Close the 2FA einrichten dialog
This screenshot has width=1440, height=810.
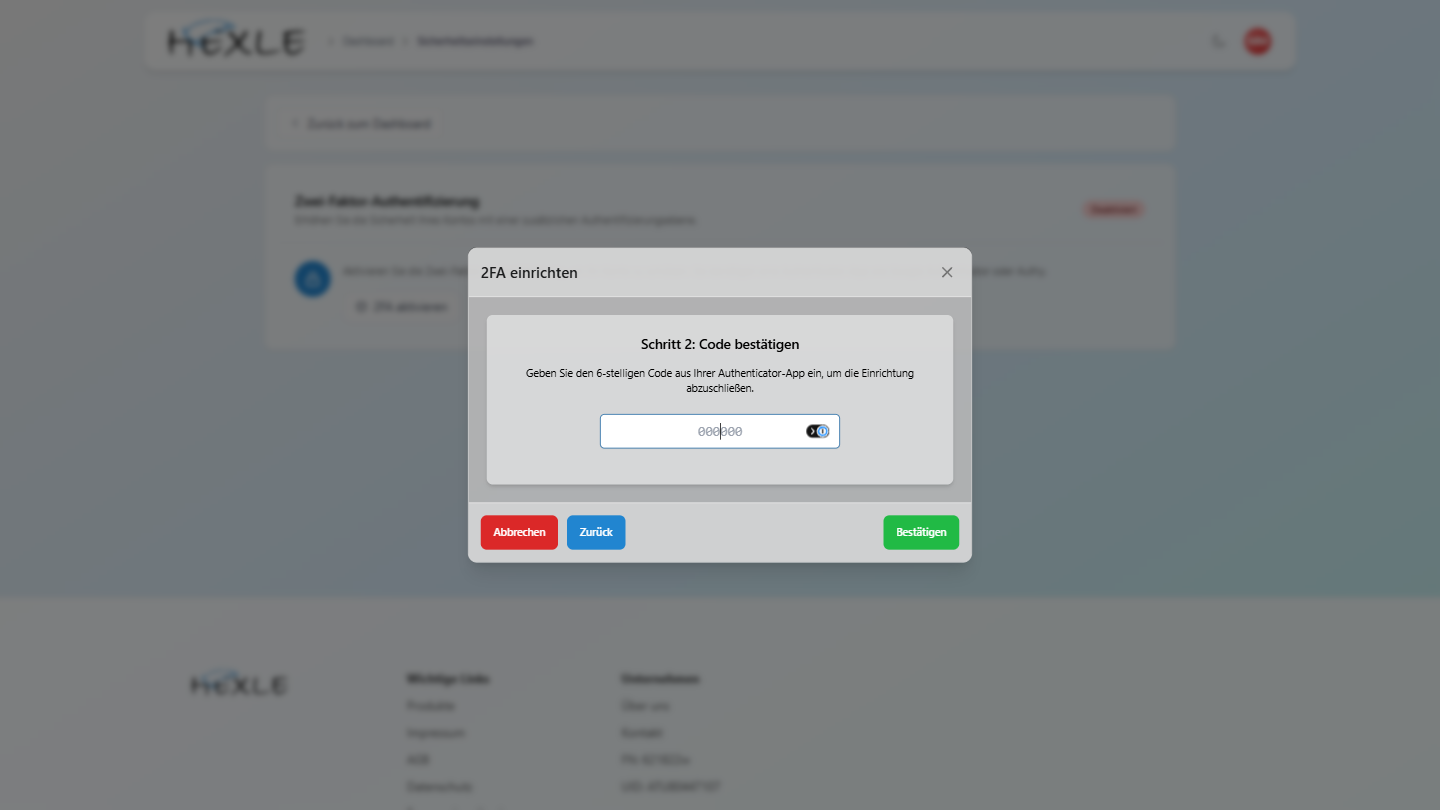(x=947, y=272)
